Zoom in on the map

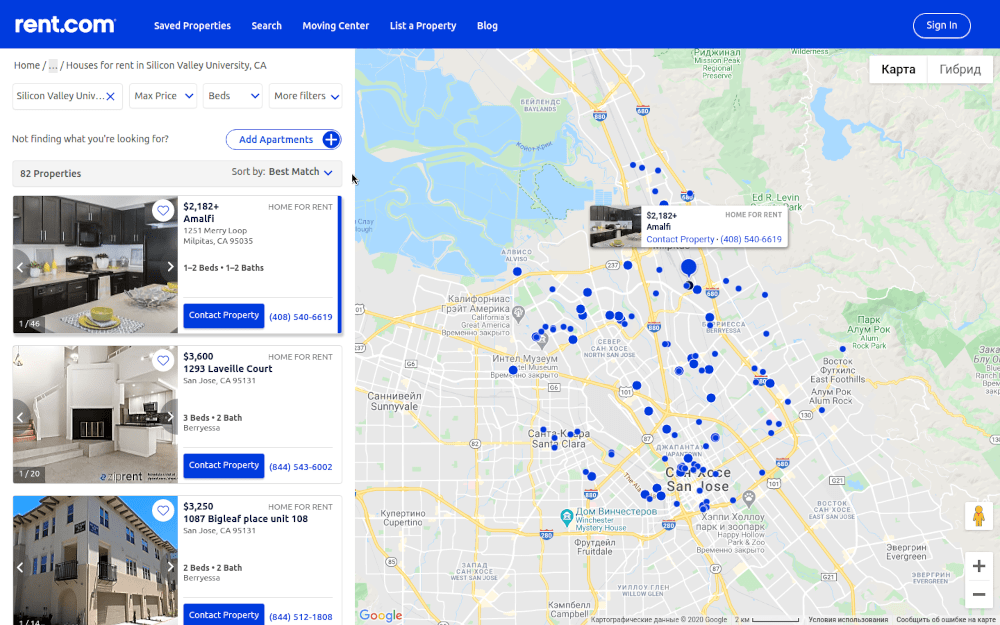pos(978,567)
